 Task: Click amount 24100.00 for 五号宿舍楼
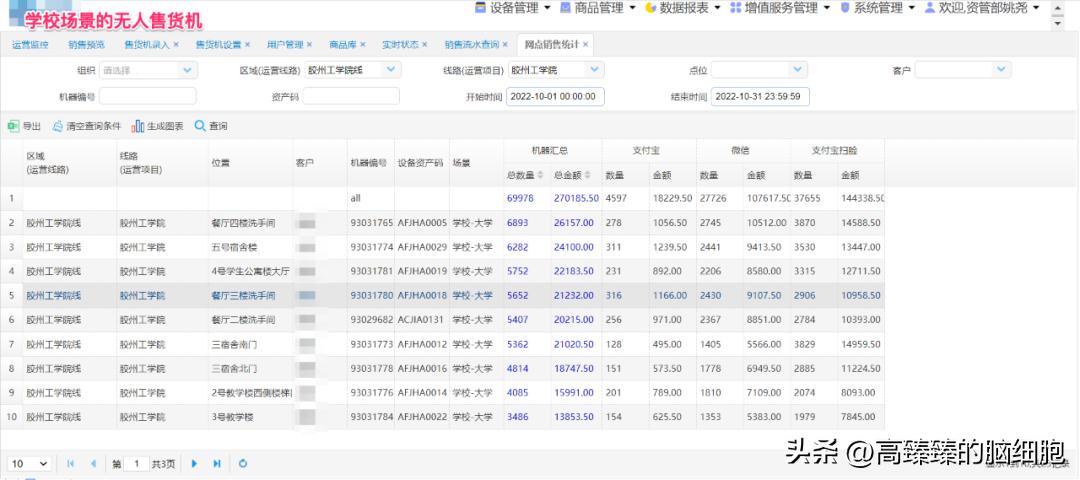[574, 247]
